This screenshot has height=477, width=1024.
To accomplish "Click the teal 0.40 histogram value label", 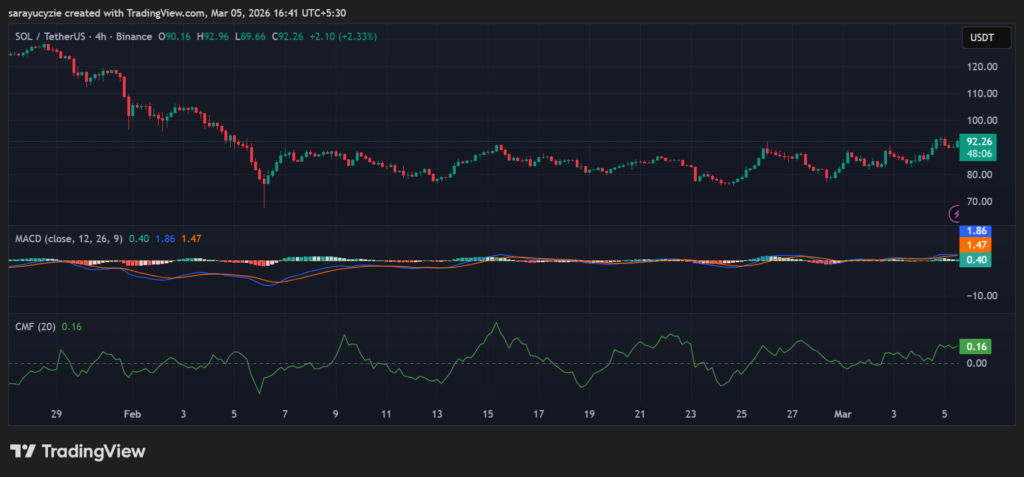I will 978,259.
